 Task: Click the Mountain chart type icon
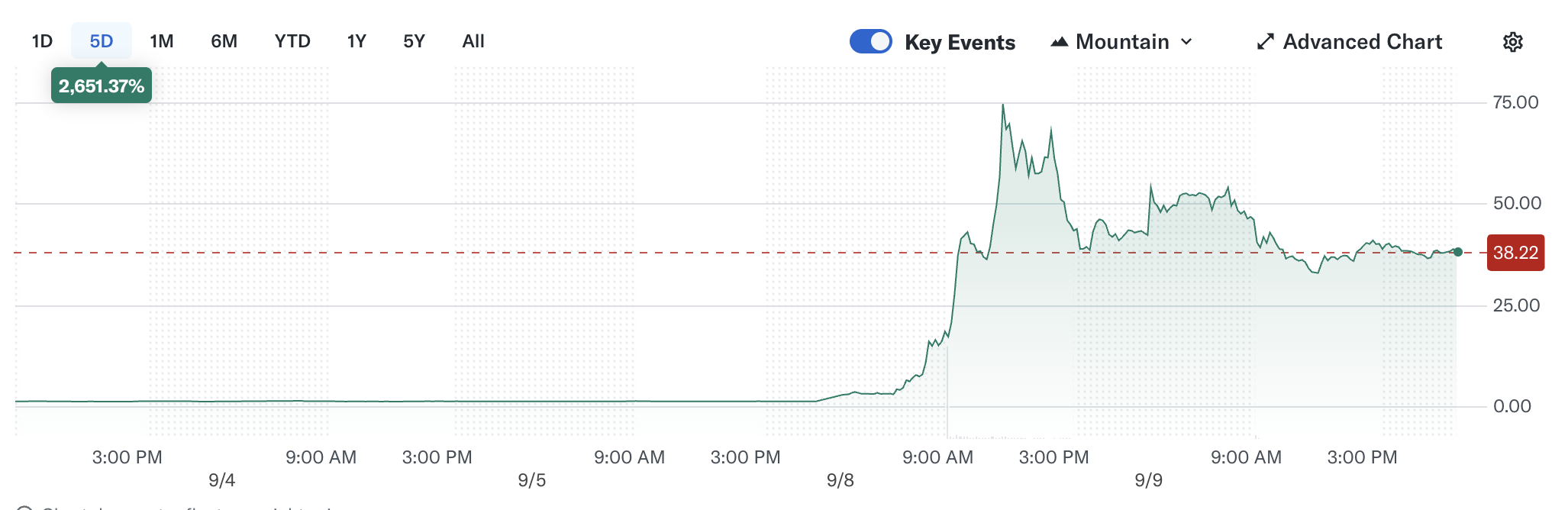[x=1059, y=42]
